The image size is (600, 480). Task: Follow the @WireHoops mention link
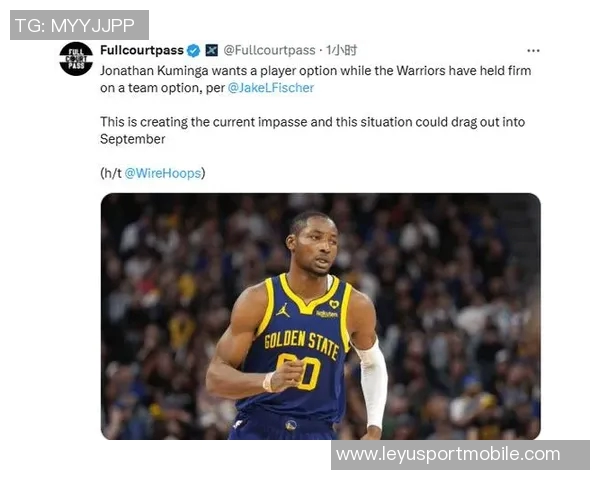[163, 173]
